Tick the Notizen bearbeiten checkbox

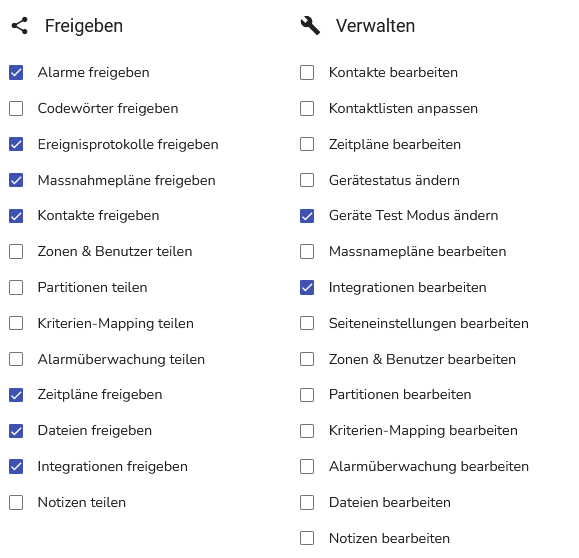pyautogui.click(x=307, y=538)
